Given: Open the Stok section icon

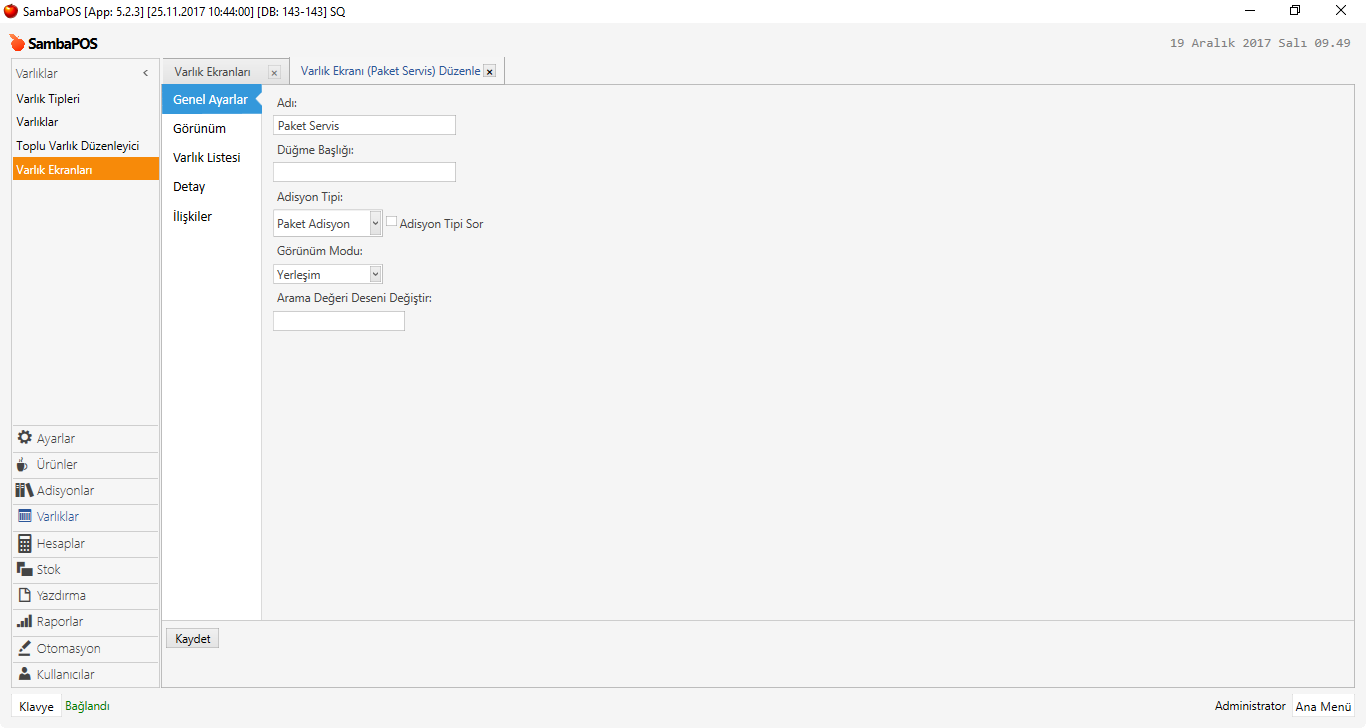Looking at the screenshot, I should point(25,569).
